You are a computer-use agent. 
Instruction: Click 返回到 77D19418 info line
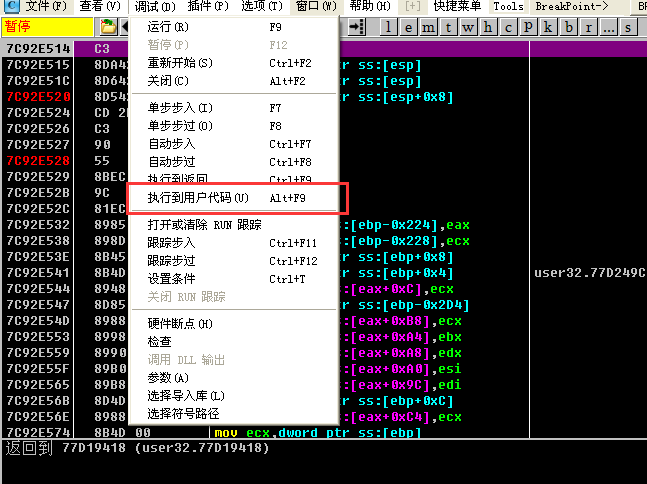coord(137,448)
